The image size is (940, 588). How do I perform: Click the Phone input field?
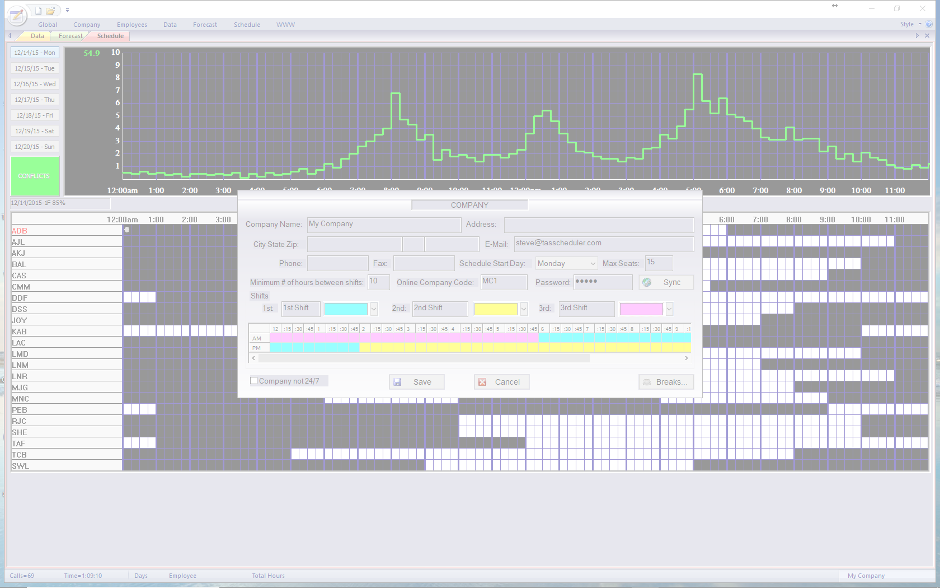coord(338,263)
